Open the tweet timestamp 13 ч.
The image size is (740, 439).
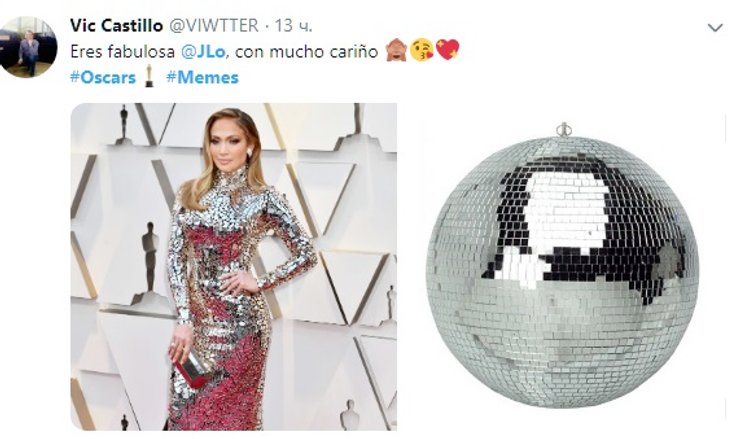[294, 25]
